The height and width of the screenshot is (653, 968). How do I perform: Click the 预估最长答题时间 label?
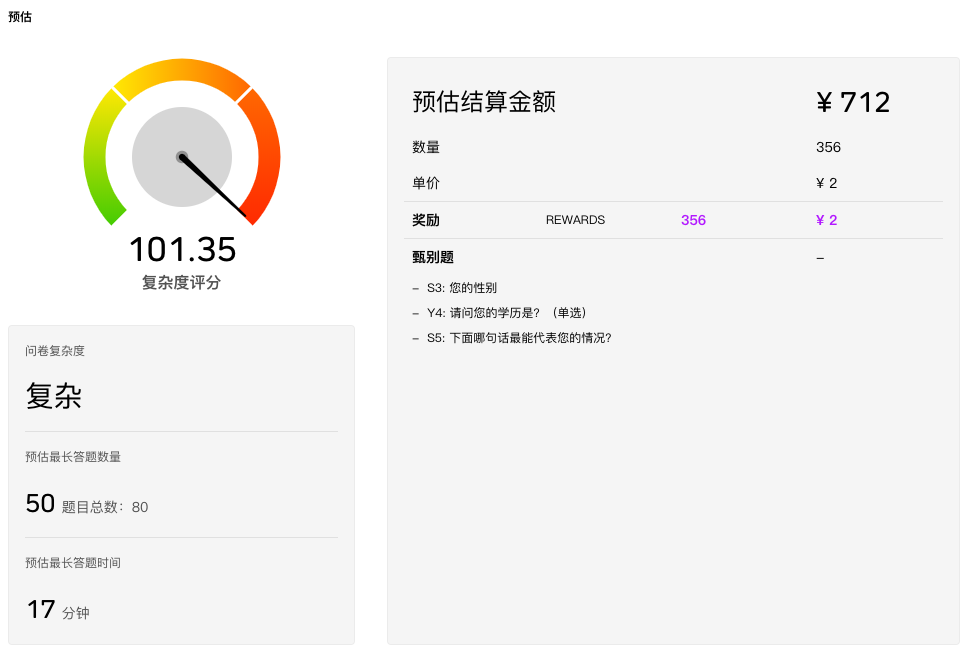click(x=73, y=563)
